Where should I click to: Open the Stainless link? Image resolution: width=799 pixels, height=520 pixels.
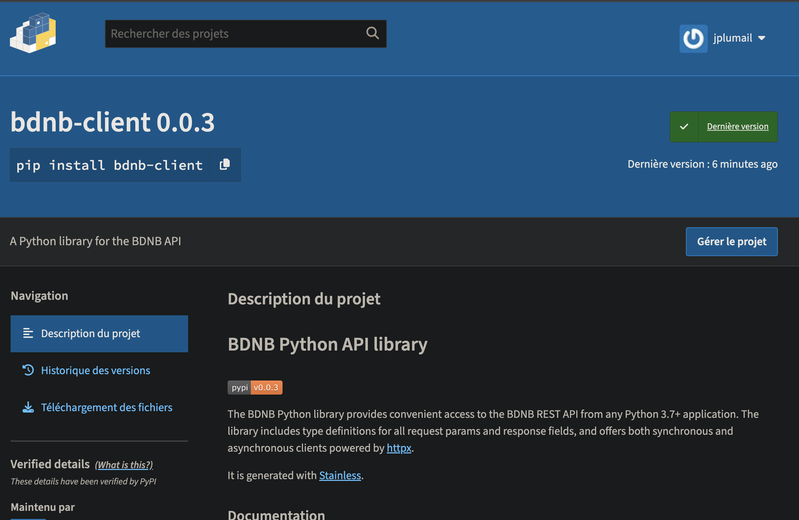[x=340, y=476]
